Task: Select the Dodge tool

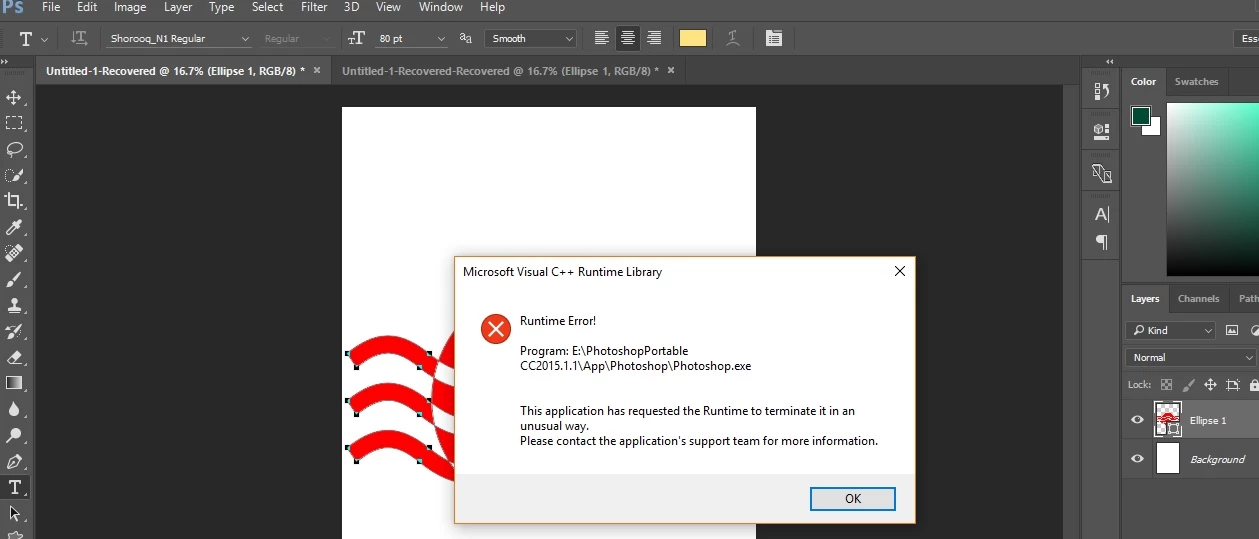Action: (14, 435)
